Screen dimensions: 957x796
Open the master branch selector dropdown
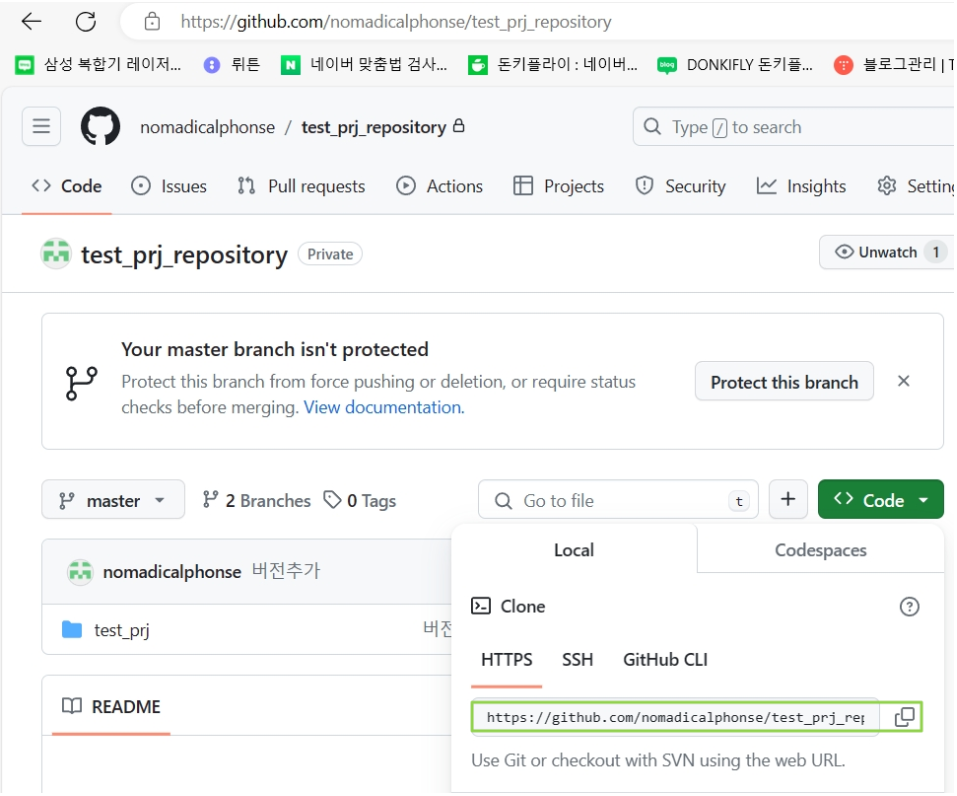(x=113, y=499)
